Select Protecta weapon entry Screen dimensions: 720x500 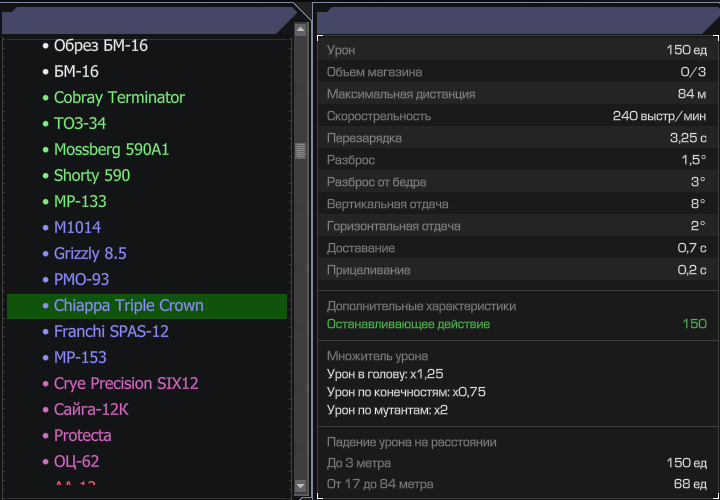click(83, 435)
